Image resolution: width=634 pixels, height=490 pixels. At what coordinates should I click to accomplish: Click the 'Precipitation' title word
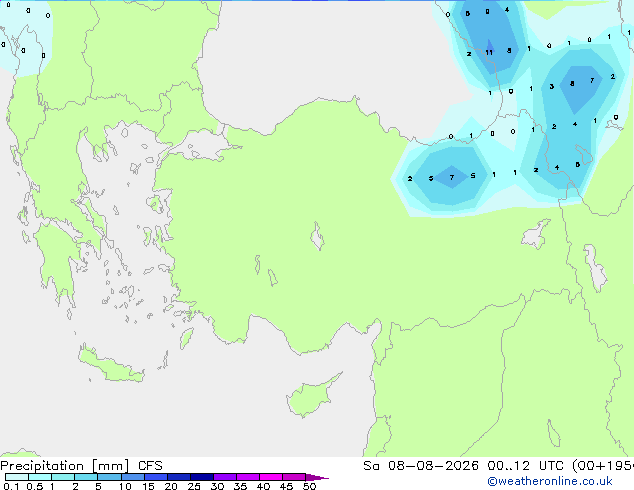tap(42, 466)
